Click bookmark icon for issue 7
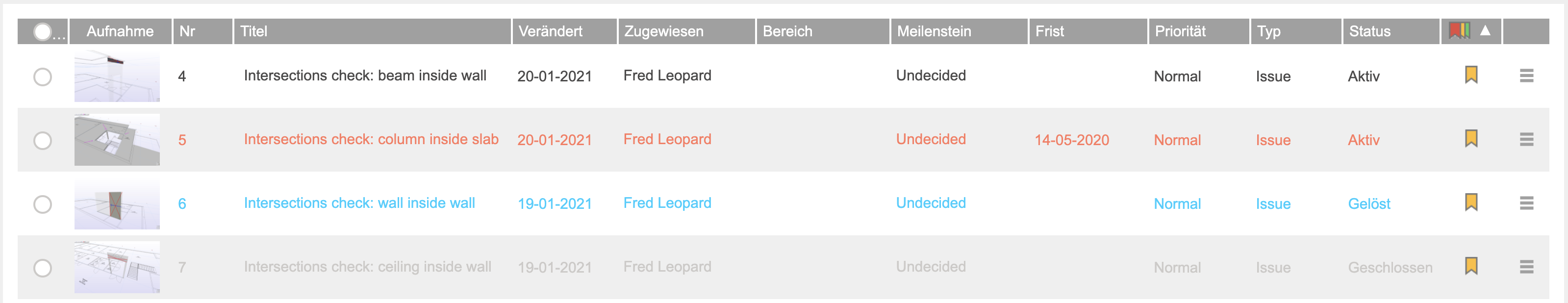The width and height of the screenshot is (1568, 303). [1470, 266]
